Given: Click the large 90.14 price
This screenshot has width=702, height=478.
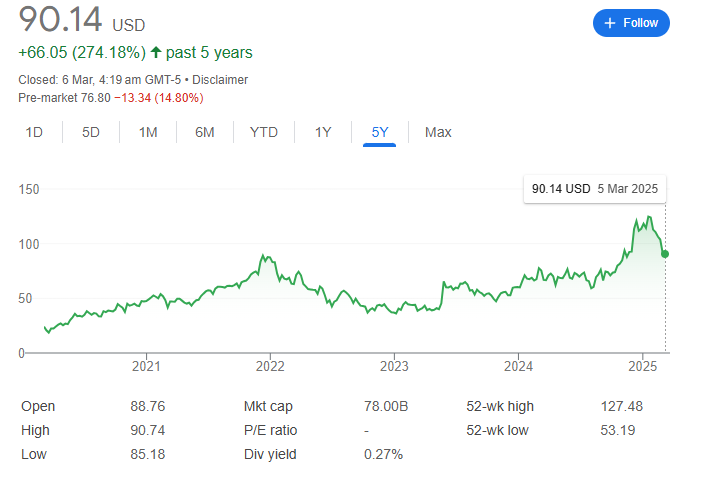Looking at the screenshot, I should pos(60,19).
